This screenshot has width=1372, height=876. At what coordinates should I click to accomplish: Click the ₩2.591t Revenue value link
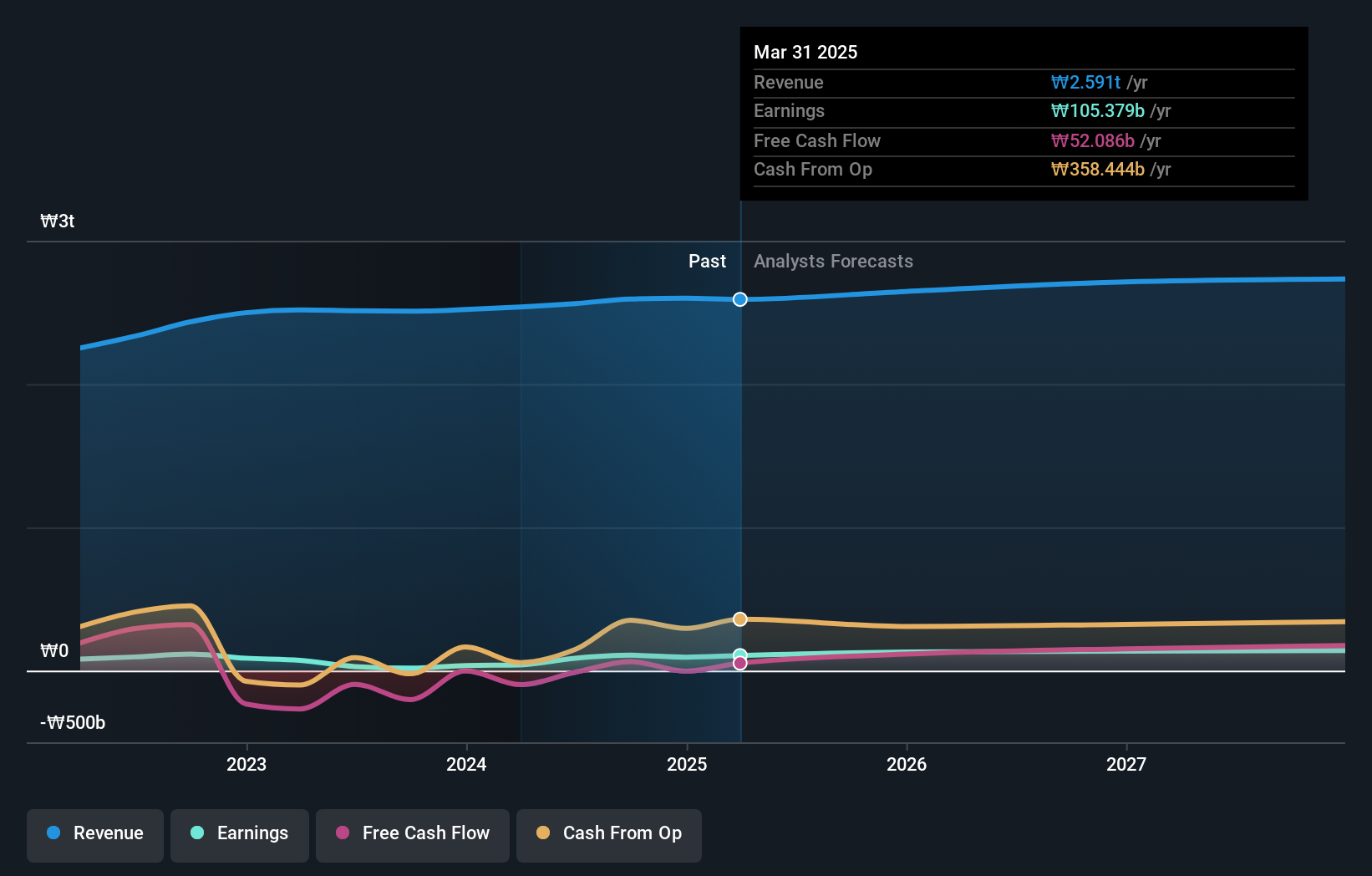[x=1085, y=82]
